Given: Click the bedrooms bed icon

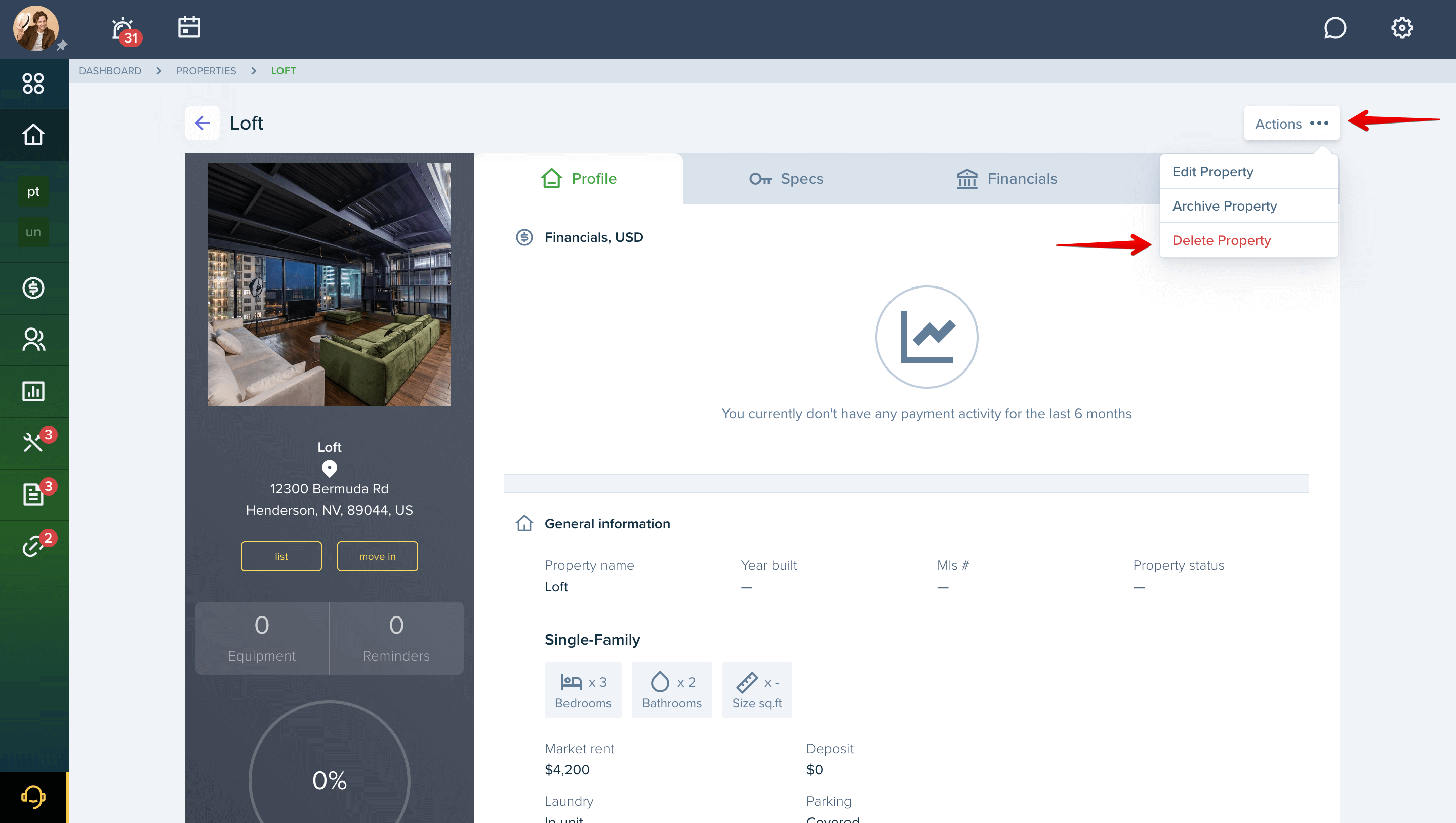Looking at the screenshot, I should (572, 682).
